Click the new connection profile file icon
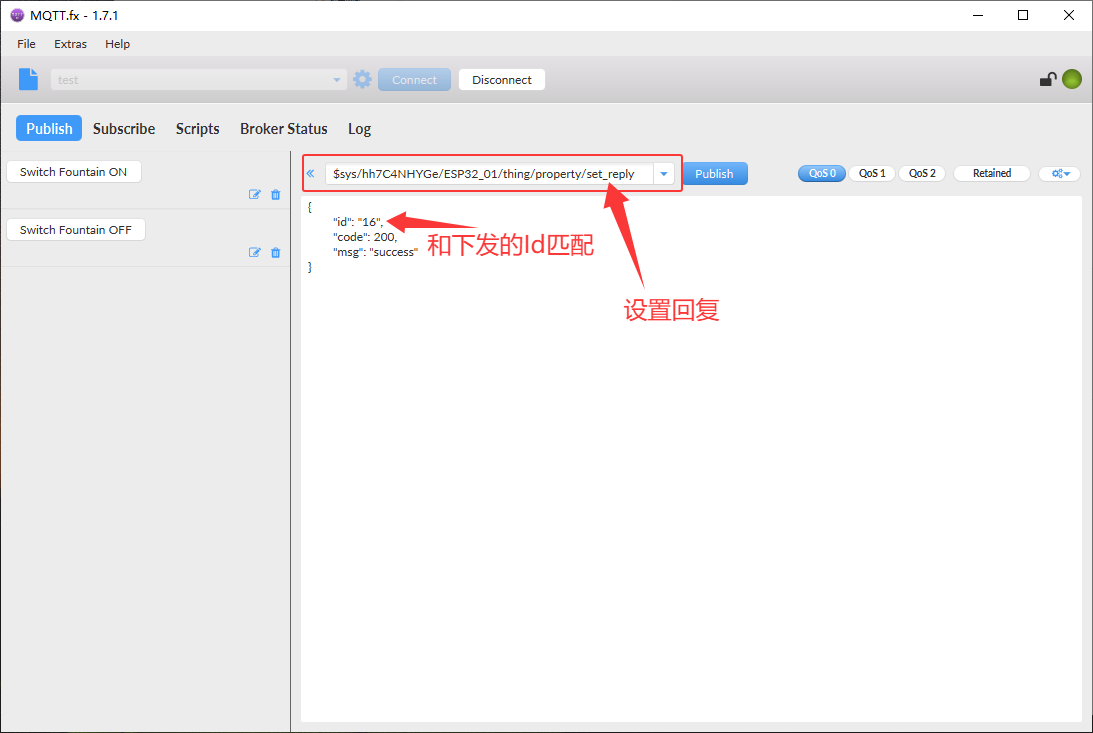 click(x=29, y=79)
